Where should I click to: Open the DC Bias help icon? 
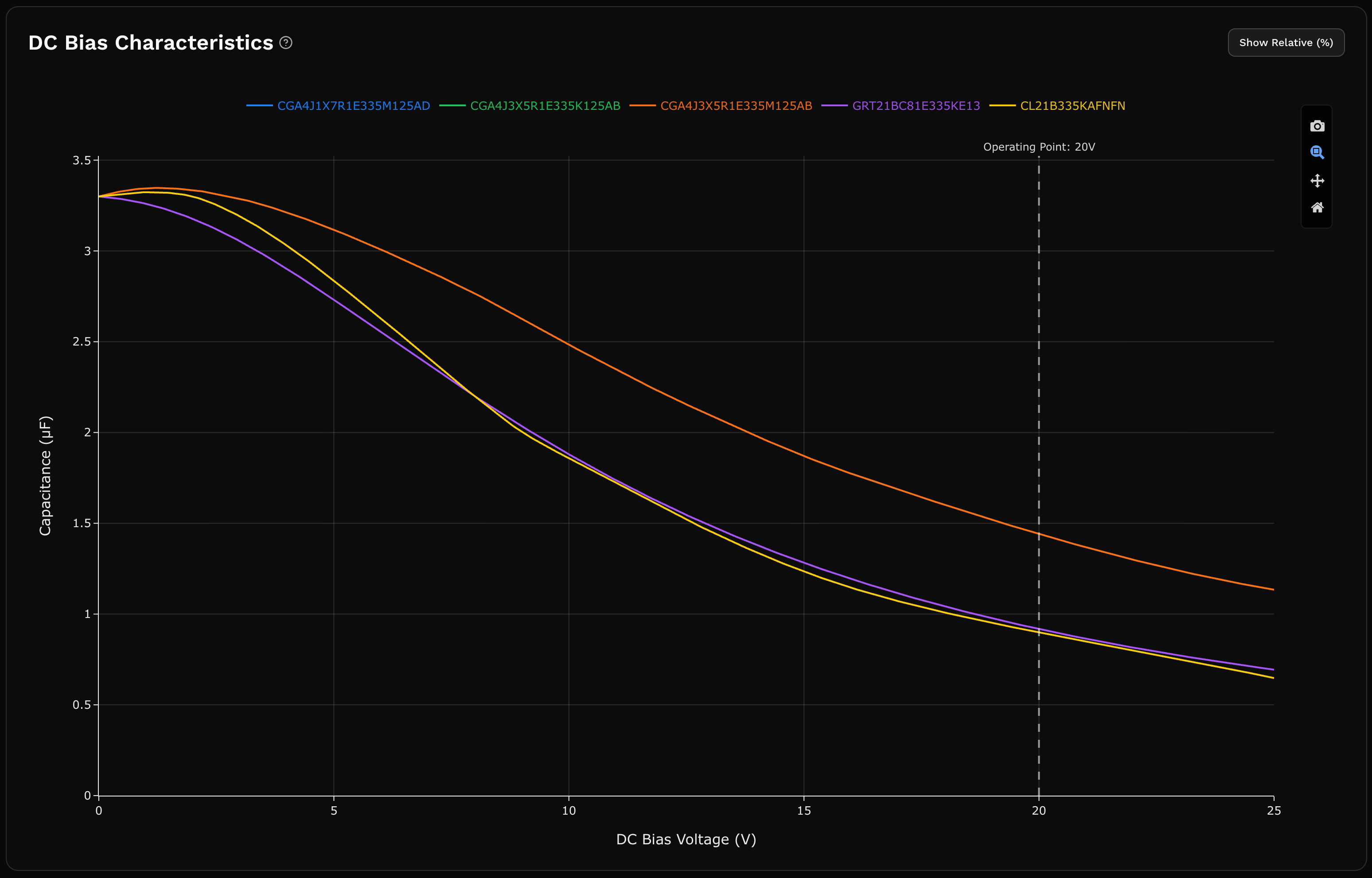tap(286, 43)
